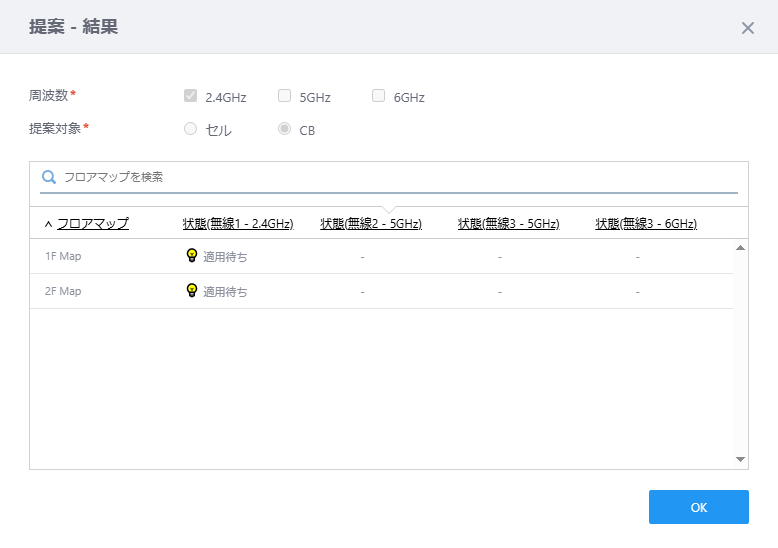Sort by 状態(無線3 - 6GHz) column

646,224
